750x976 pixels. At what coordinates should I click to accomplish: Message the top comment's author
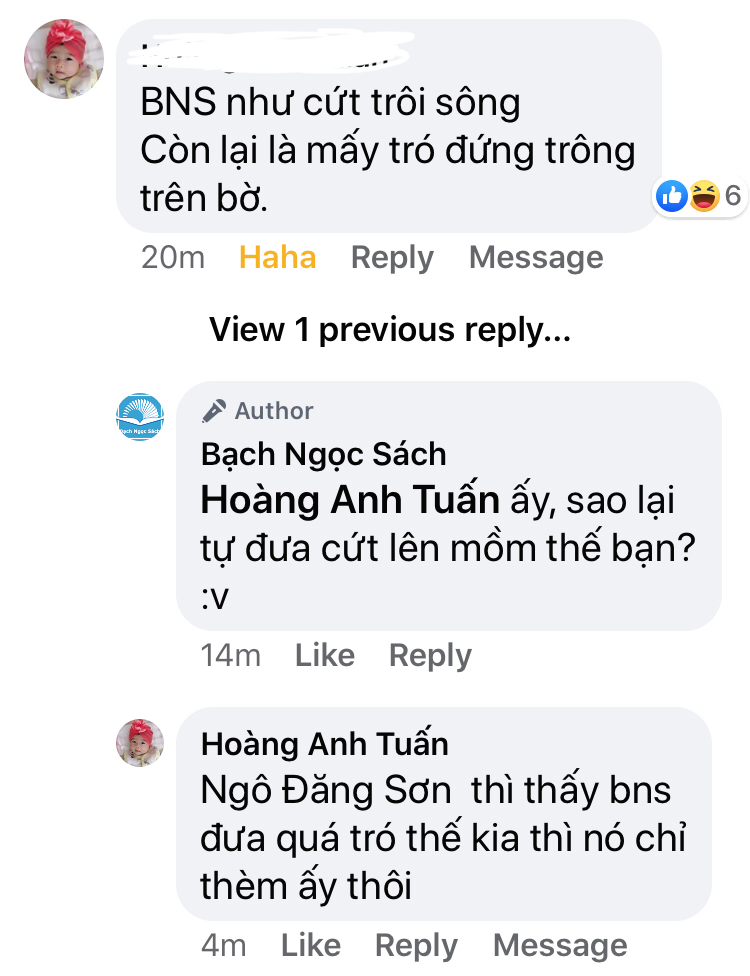tap(536, 258)
